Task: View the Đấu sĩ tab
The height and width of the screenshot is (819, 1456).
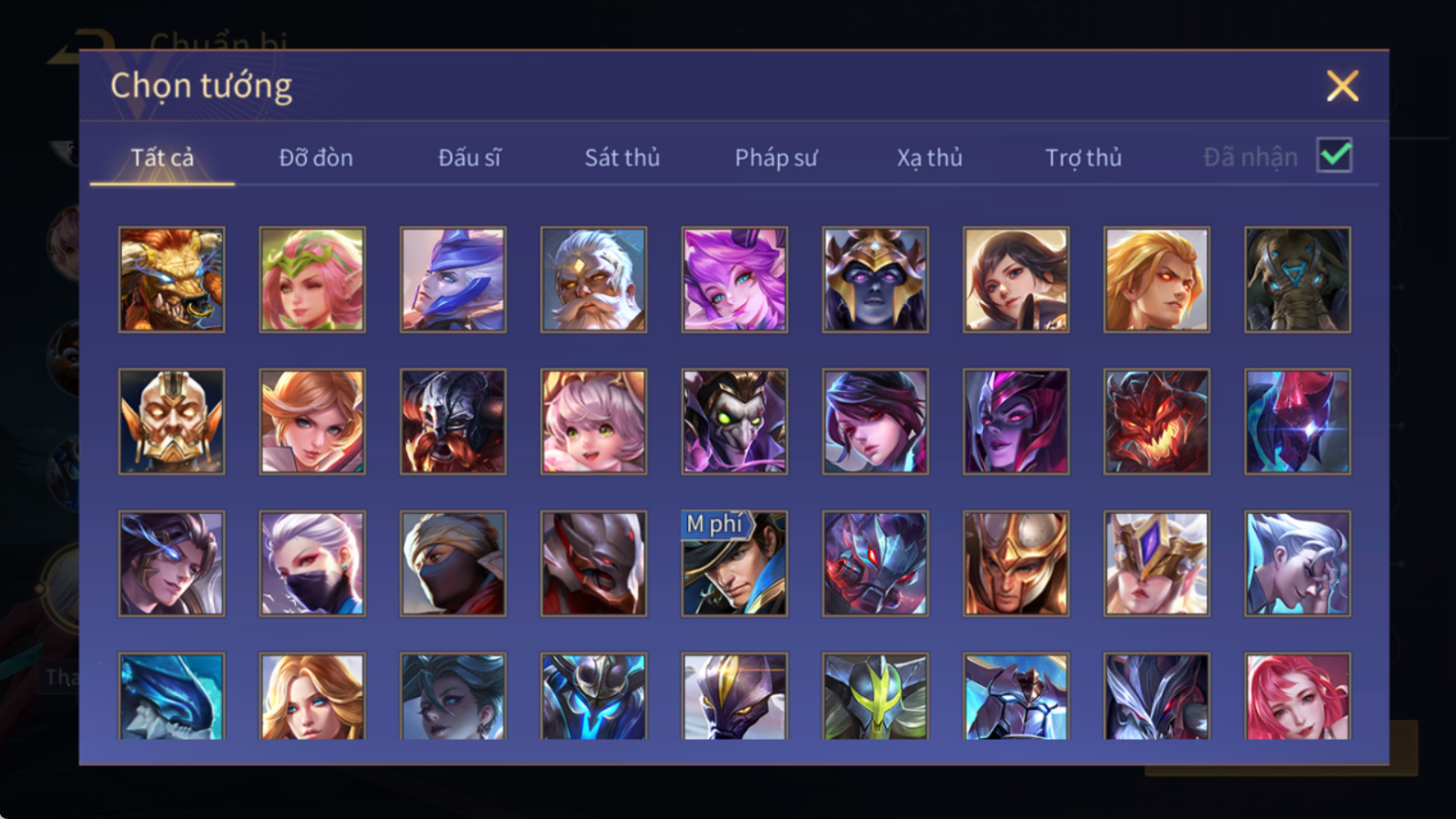Action: tap(469, 157)
